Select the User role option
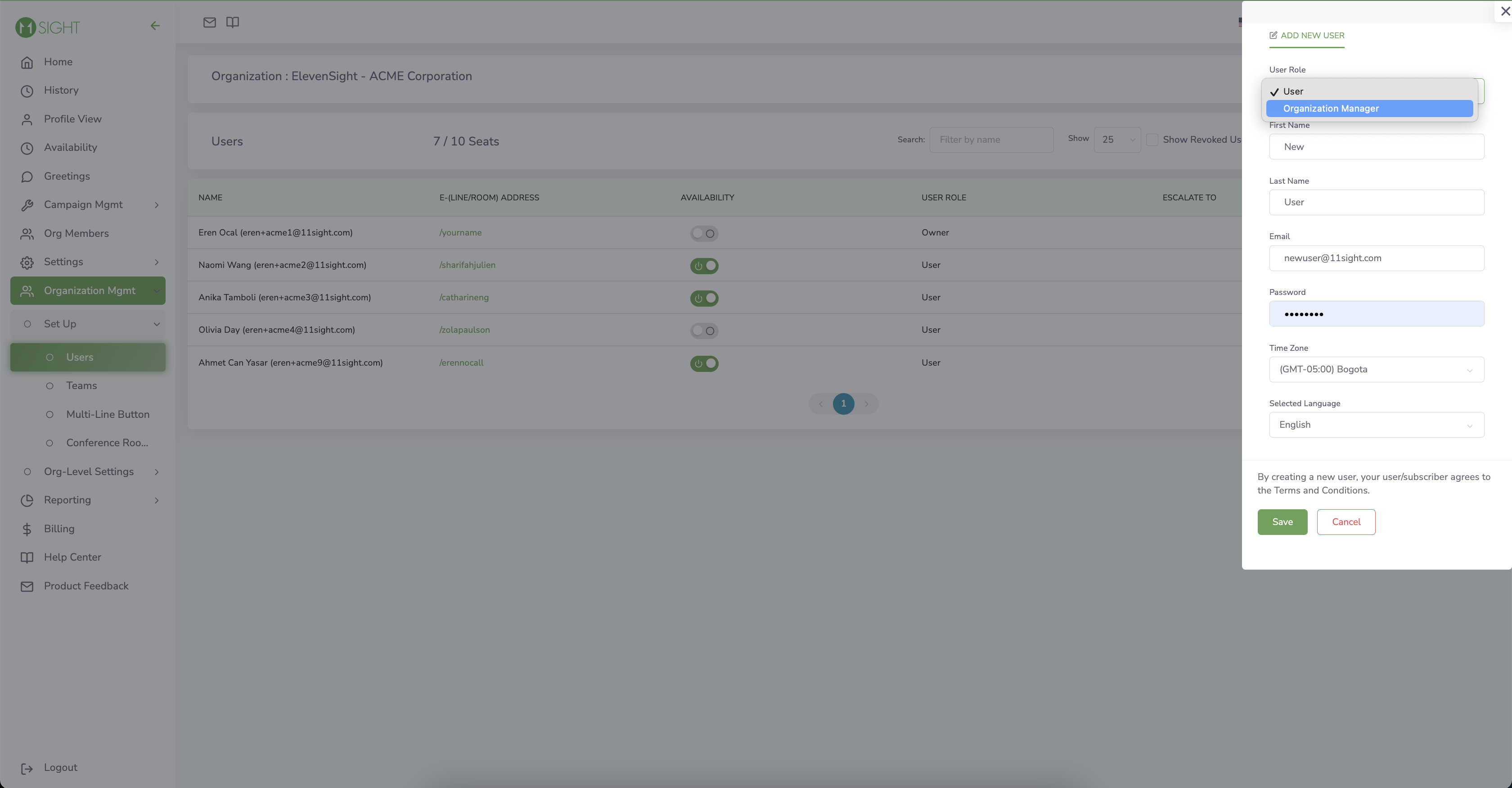The image size is (1512, 788). [1369, 91]
